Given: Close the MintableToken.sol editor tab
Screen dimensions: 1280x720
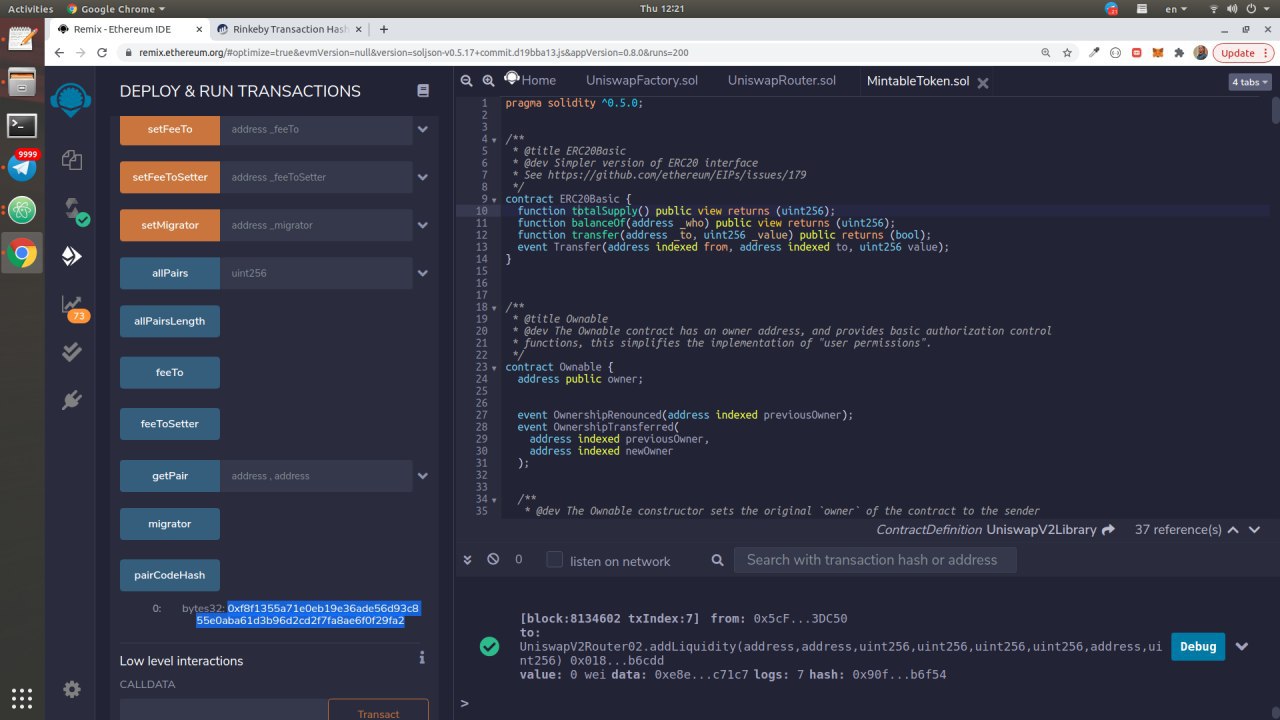Looking at the screenshot, I should point(982,82).
